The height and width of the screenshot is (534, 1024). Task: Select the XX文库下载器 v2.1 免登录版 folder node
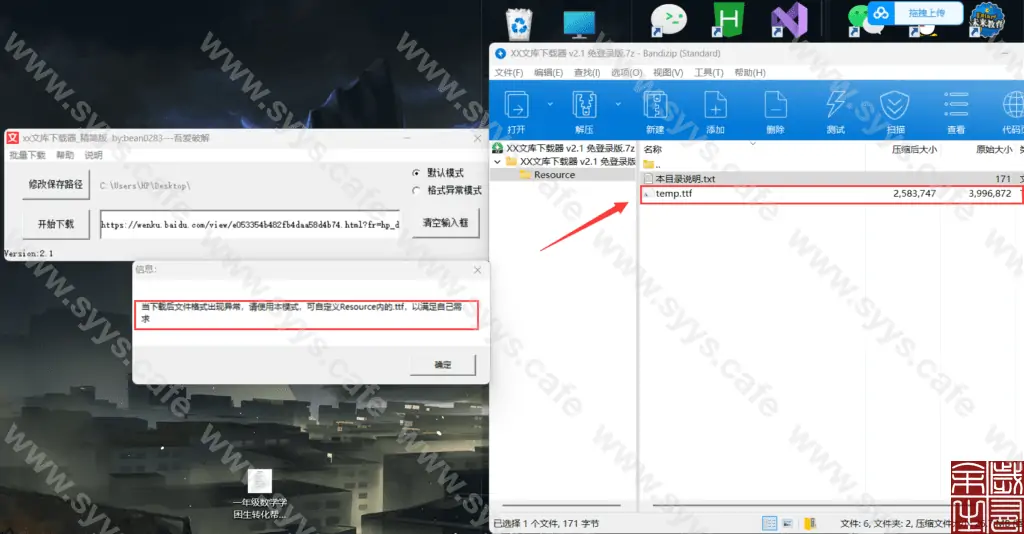tap(571, 161)
